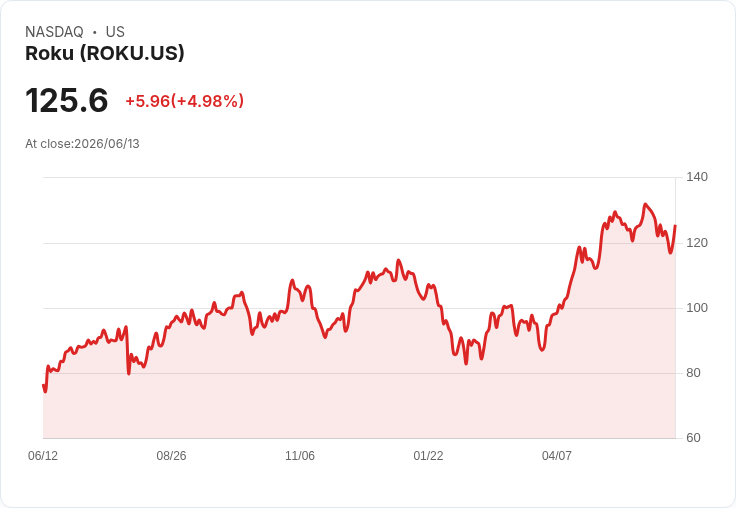Click the US market label
The width and height of the screenshot is (736, 508).
click(x=115, y=32)
